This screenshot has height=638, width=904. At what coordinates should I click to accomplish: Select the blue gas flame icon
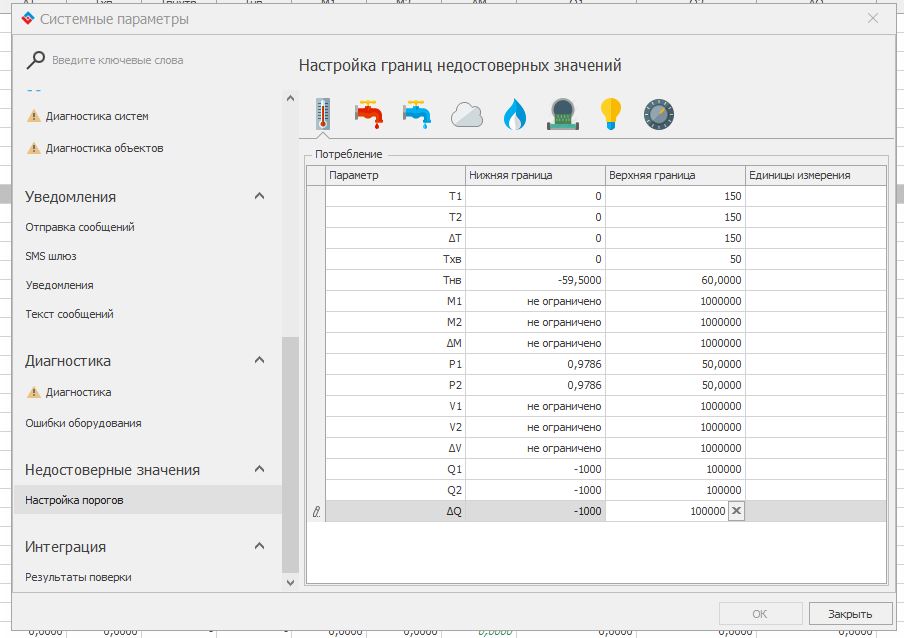514,115
